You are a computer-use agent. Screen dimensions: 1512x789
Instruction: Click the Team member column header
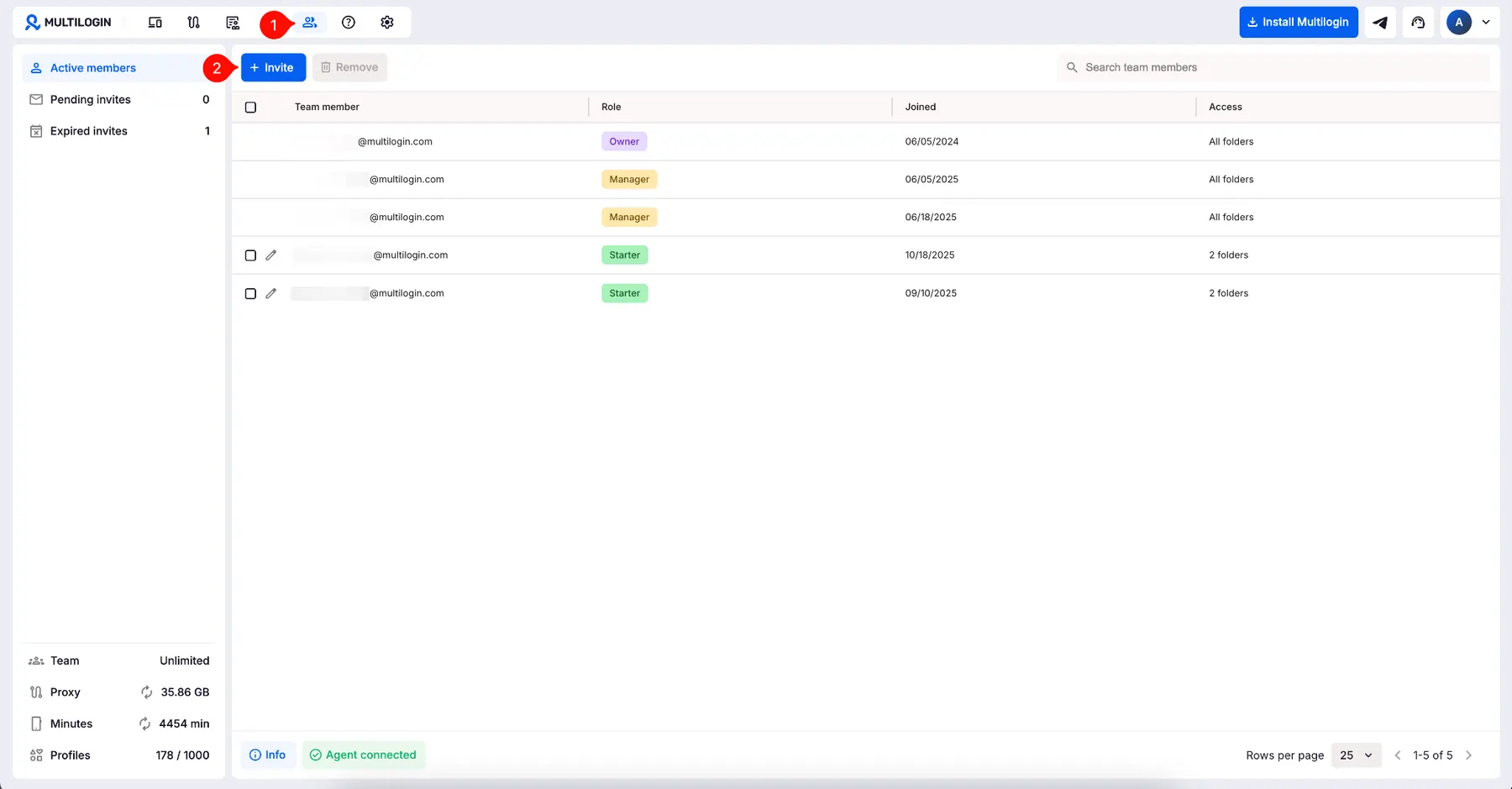point(327,107)
